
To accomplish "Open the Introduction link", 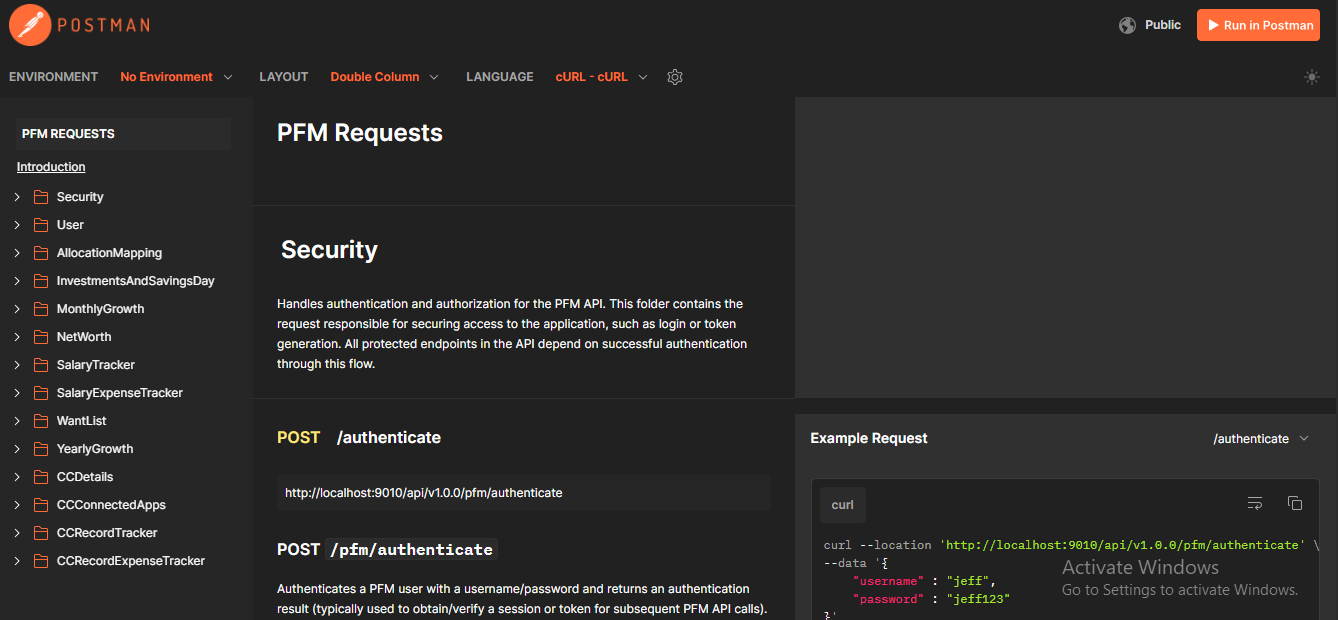I will pos(51,167).
